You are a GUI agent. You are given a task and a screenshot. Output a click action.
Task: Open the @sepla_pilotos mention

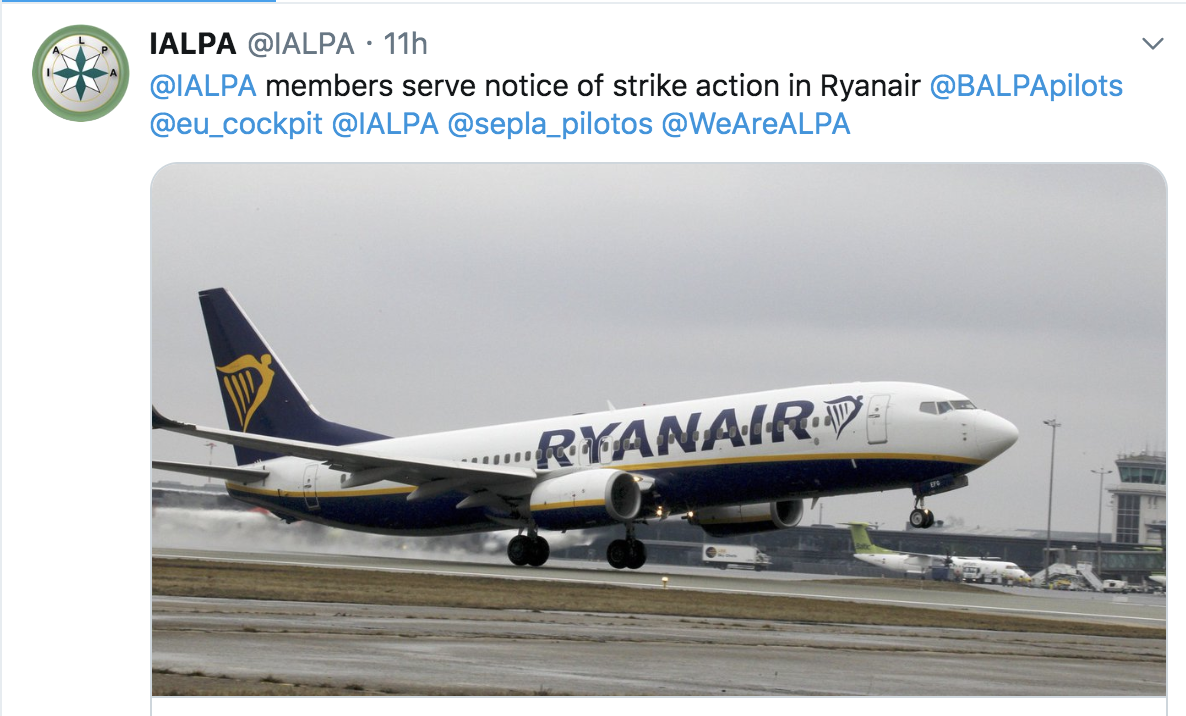(x=550, y=126)
